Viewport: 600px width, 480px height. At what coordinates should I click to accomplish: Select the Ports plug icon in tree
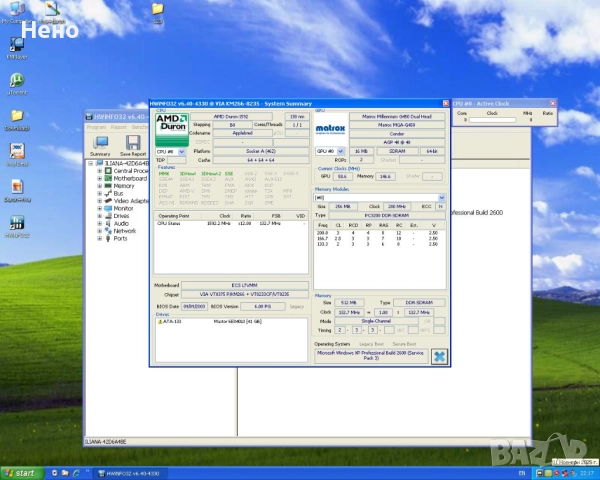point(108,238)
